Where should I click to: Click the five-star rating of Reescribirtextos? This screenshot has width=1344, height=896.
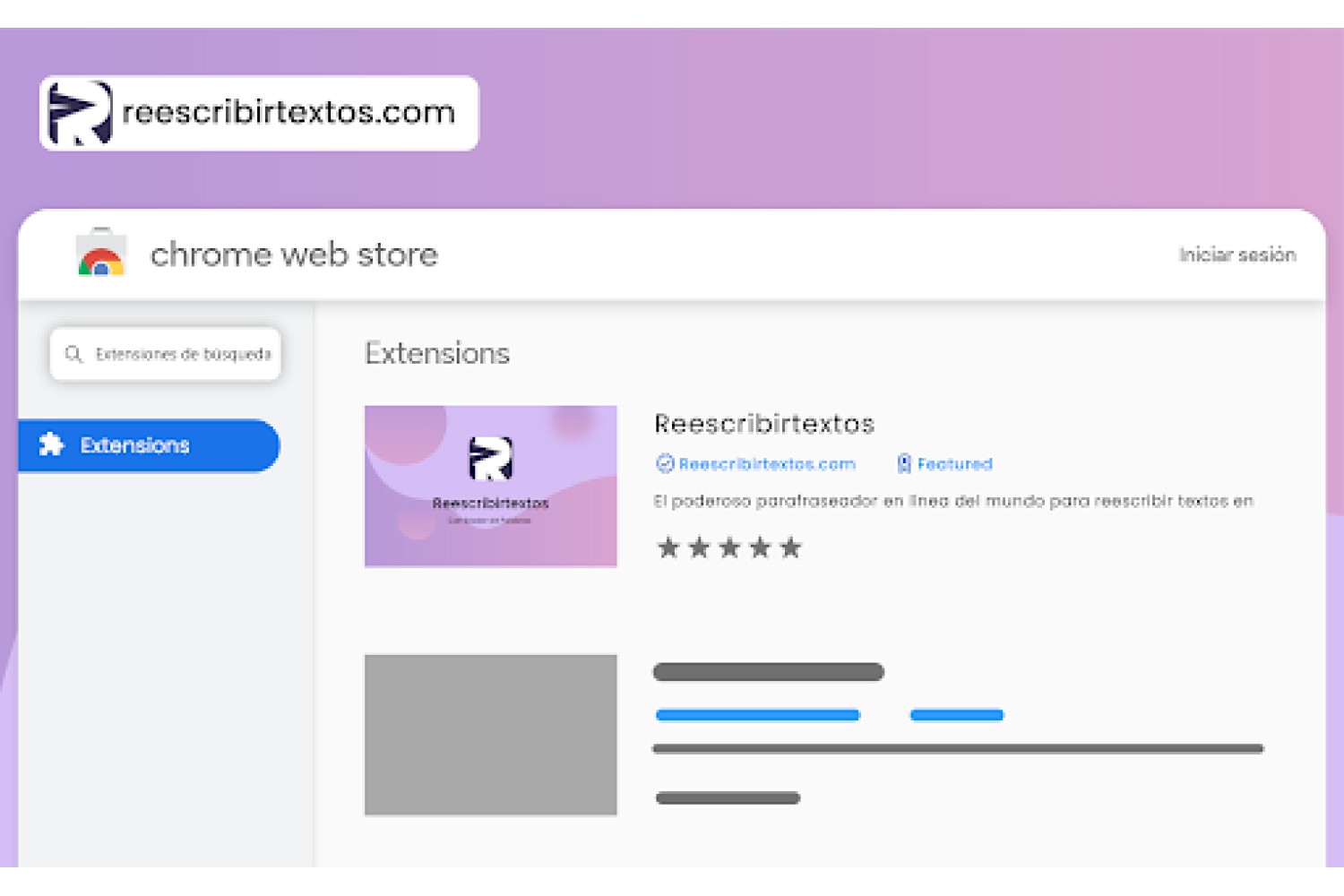pos(729,547)
